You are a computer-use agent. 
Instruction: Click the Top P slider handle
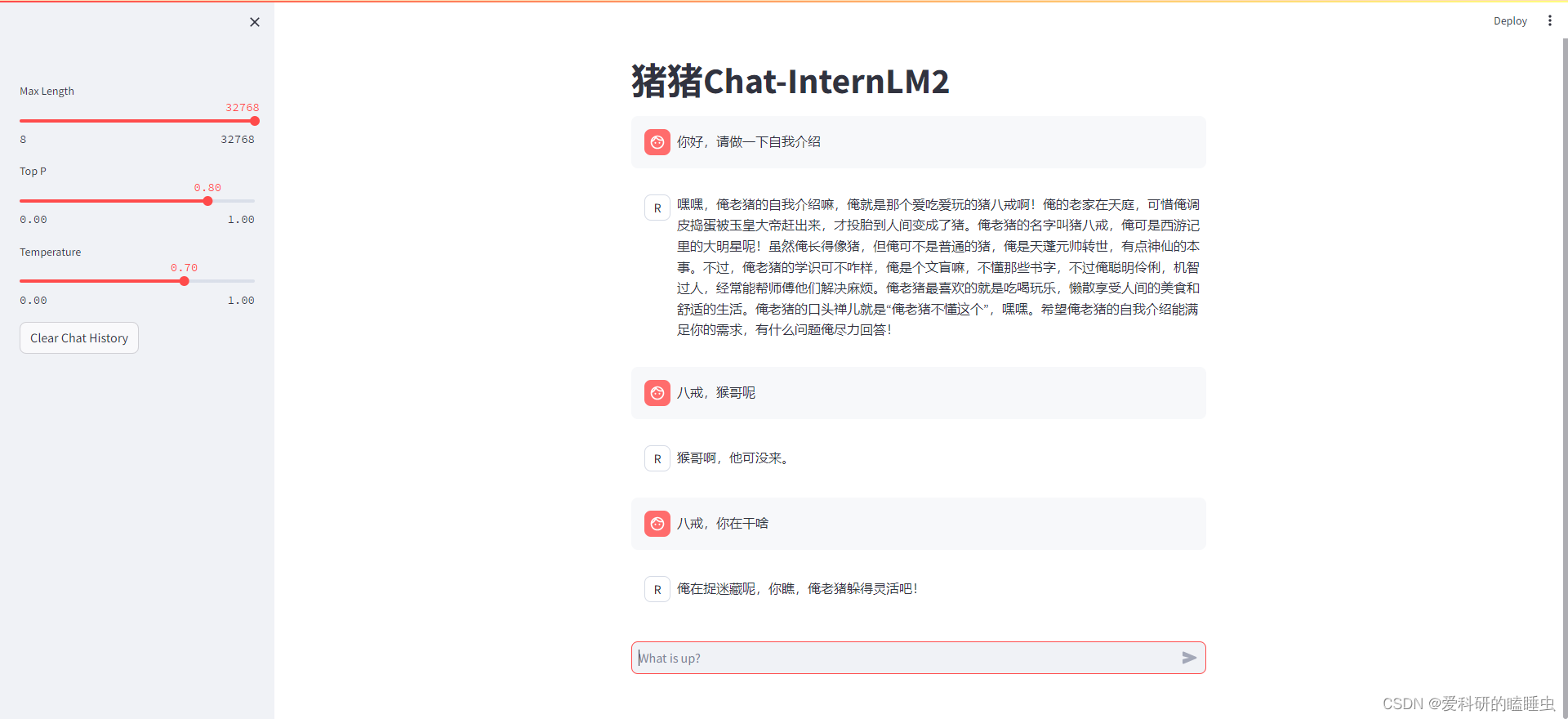(x=207, y=201)
